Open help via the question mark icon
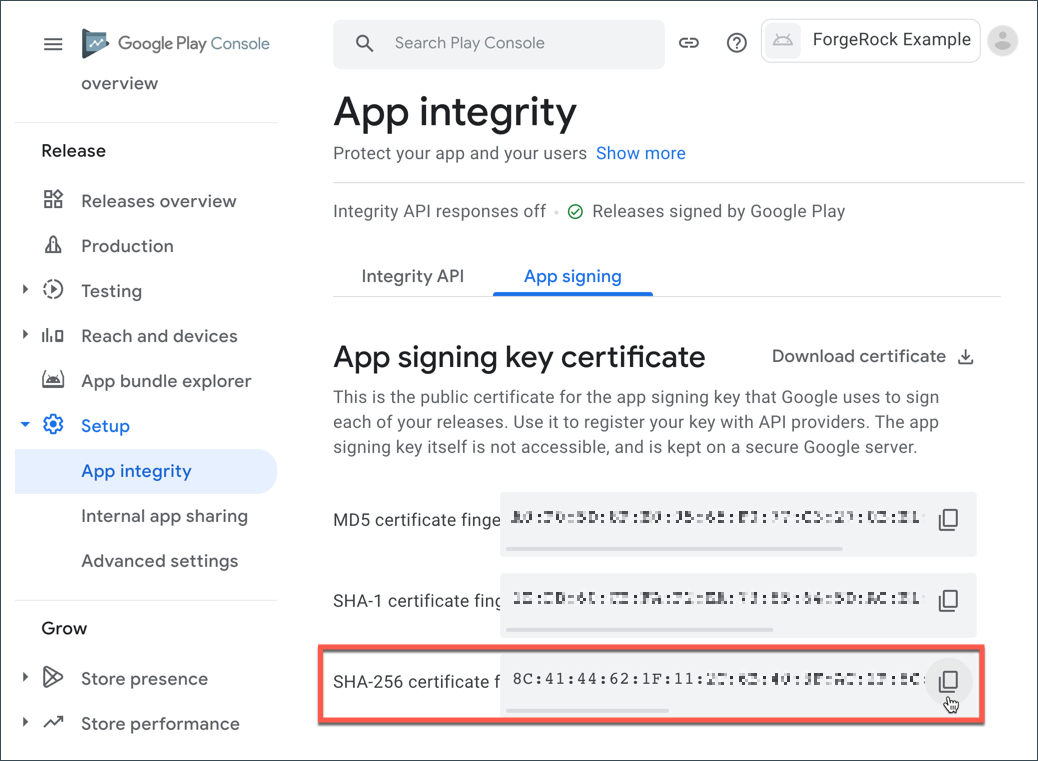The width and height of the screenshot is (1038, 761). [x=737, y=43]
